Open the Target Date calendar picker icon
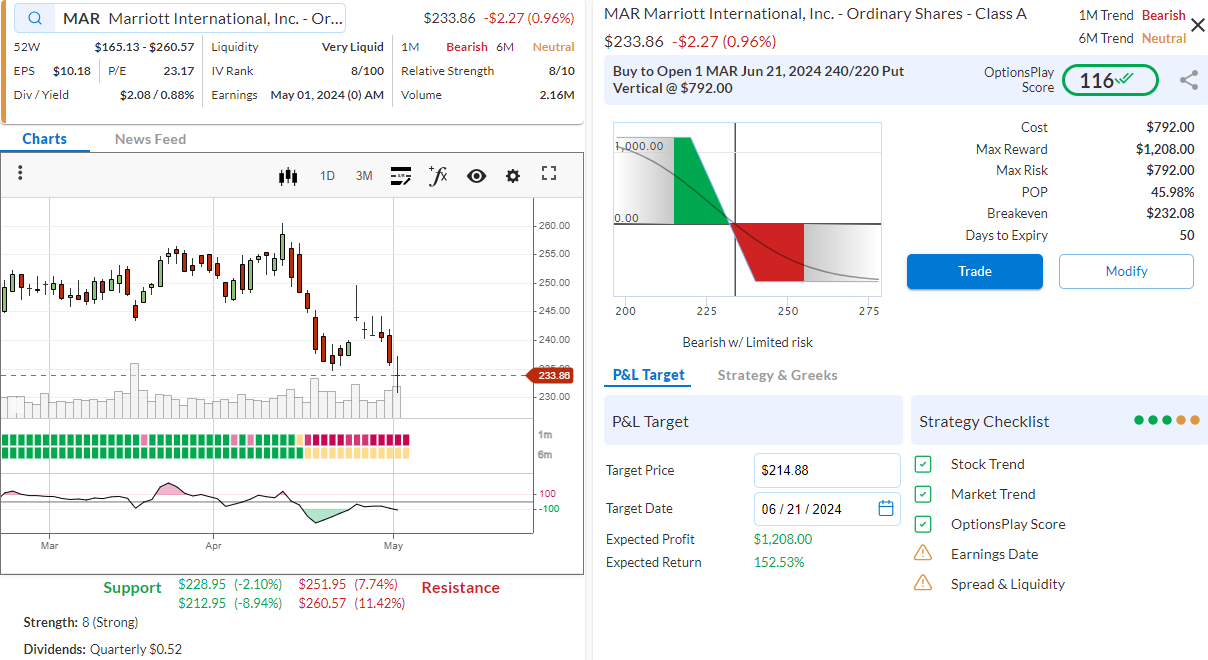Viewport: 1208px width, 660px height. [886, 508]
